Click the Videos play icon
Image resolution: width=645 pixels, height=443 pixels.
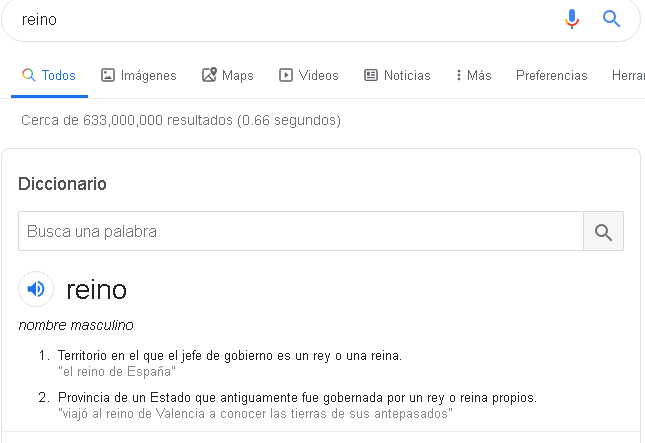285,75
